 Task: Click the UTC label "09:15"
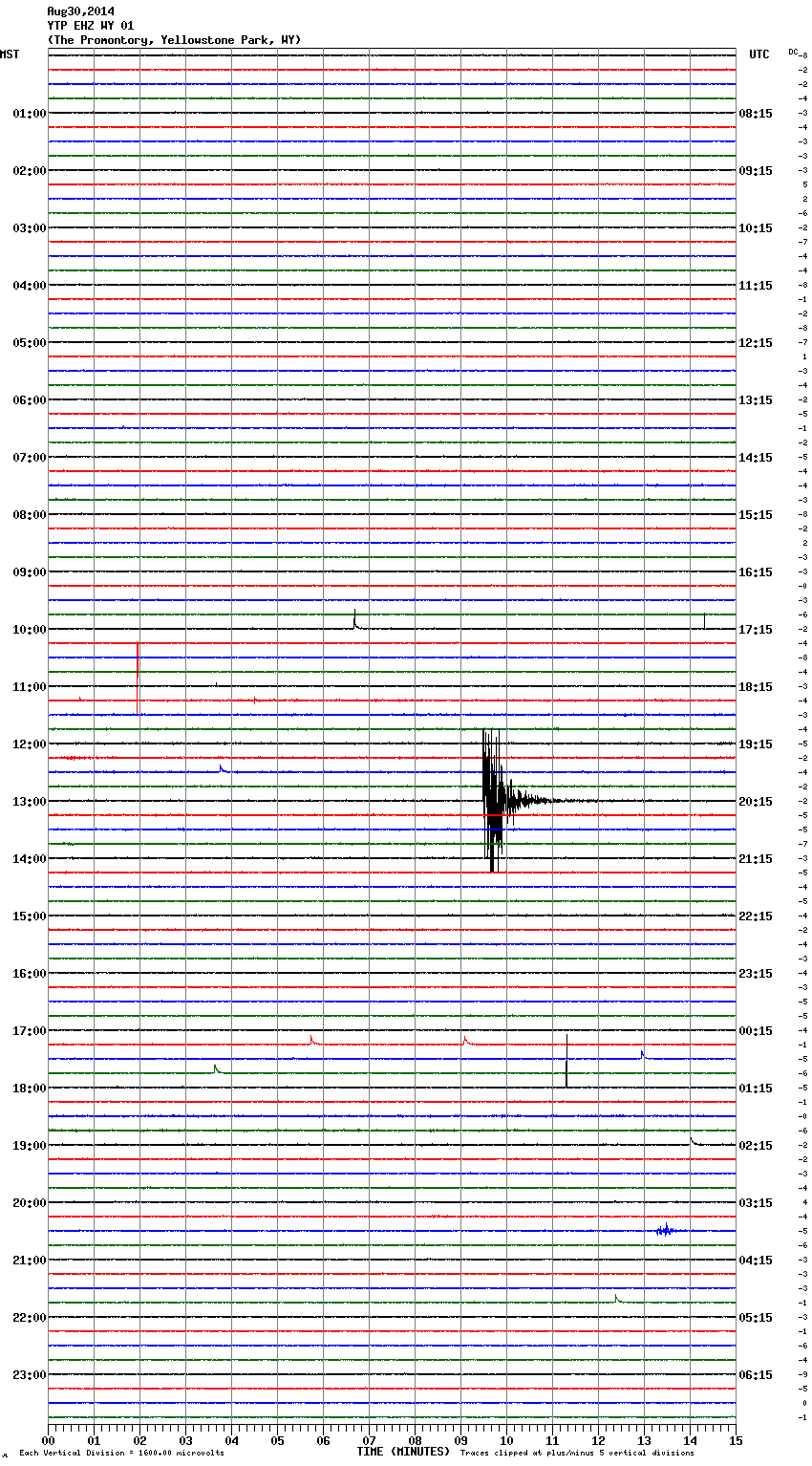click(x=756, y=171)
